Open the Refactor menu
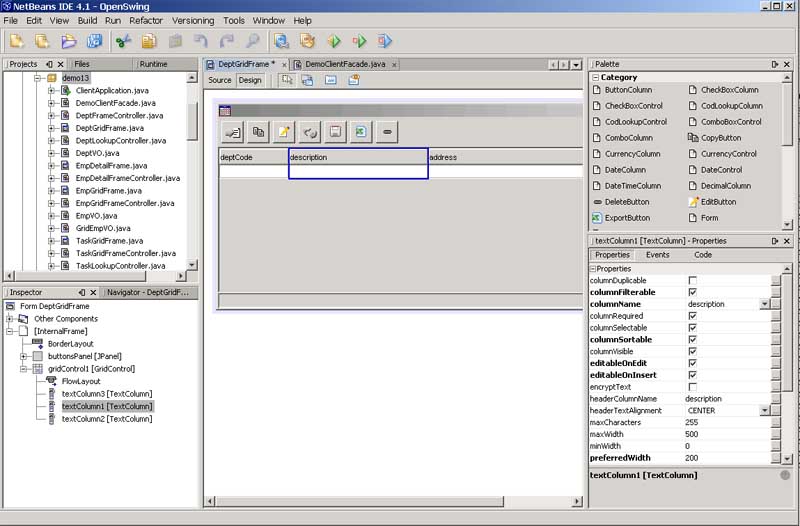Screen dimensions: 800x526 (x=146, y=20)
